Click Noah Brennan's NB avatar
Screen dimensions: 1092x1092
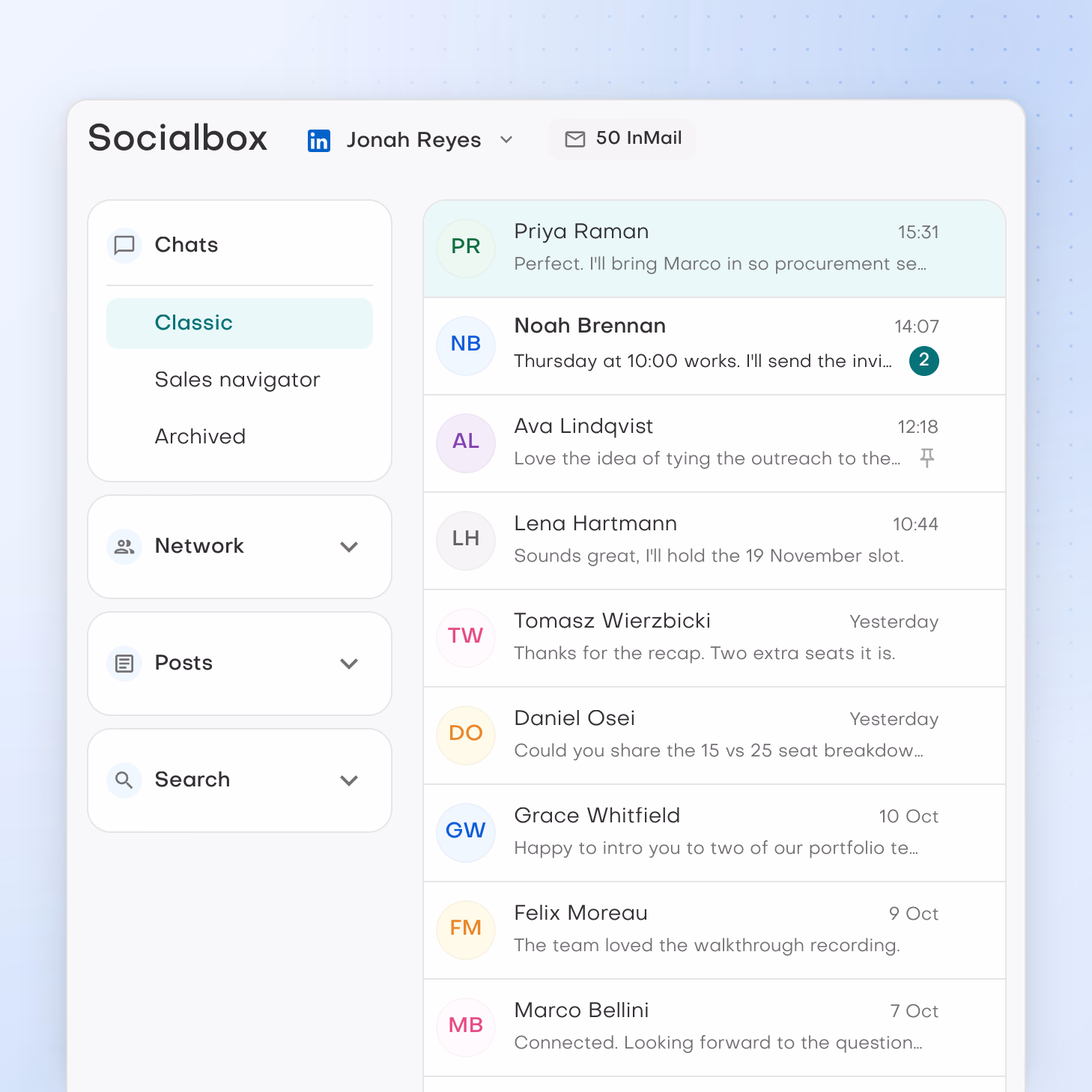click(466, 345)
